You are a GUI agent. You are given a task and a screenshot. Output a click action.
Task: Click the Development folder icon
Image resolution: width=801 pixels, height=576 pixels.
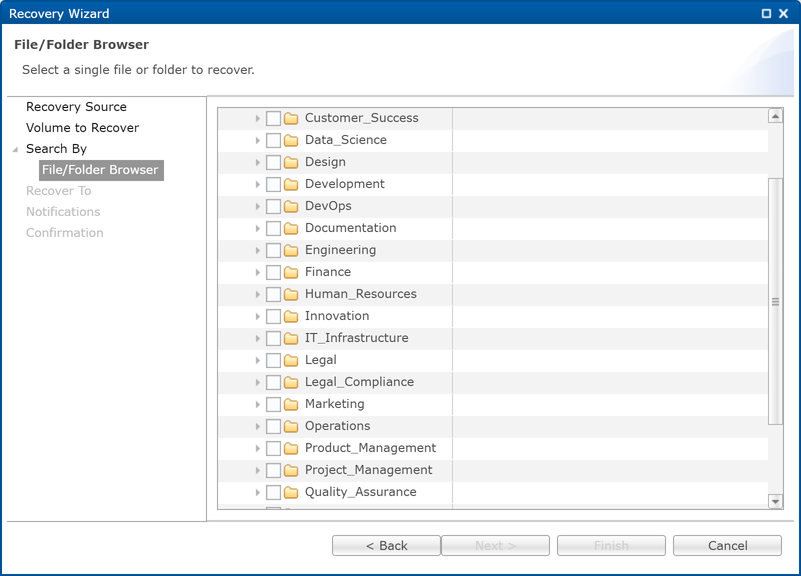coord(291,184)
